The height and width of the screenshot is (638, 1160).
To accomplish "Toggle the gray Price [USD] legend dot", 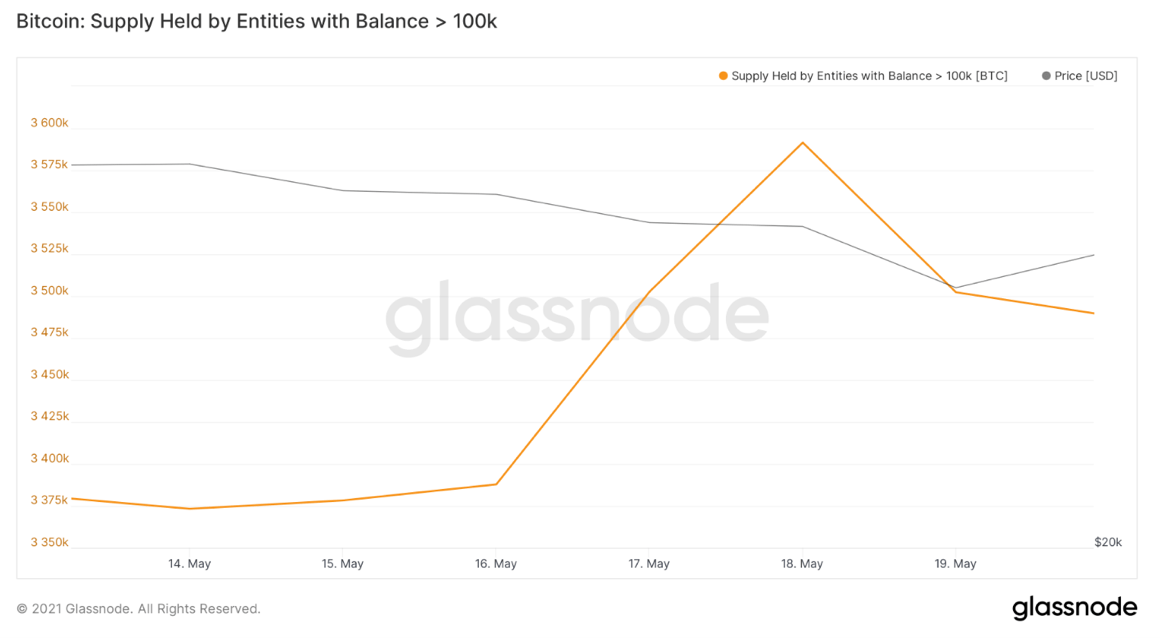I will [1046, 76].
